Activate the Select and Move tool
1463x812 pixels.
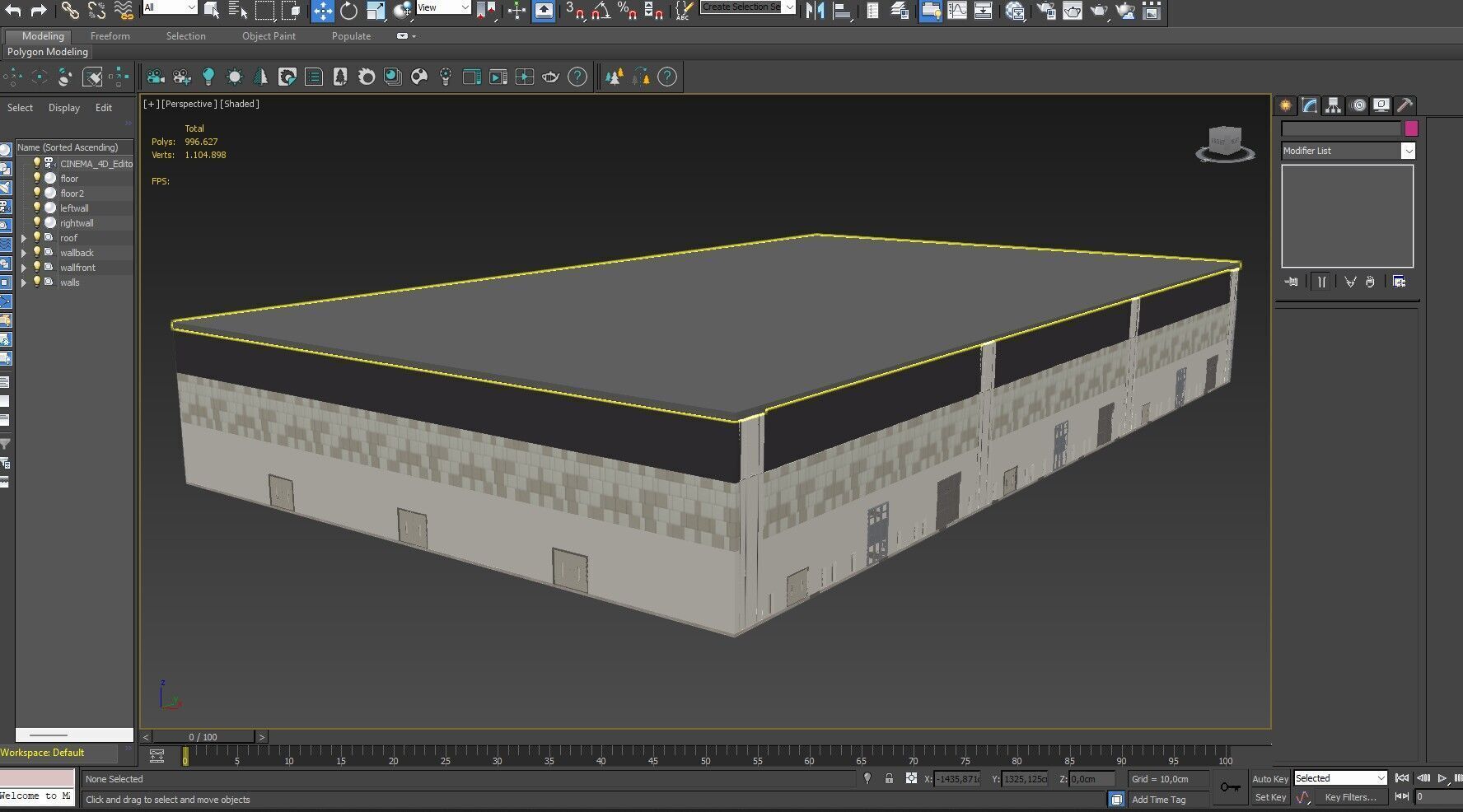click(x=322, y=10)
